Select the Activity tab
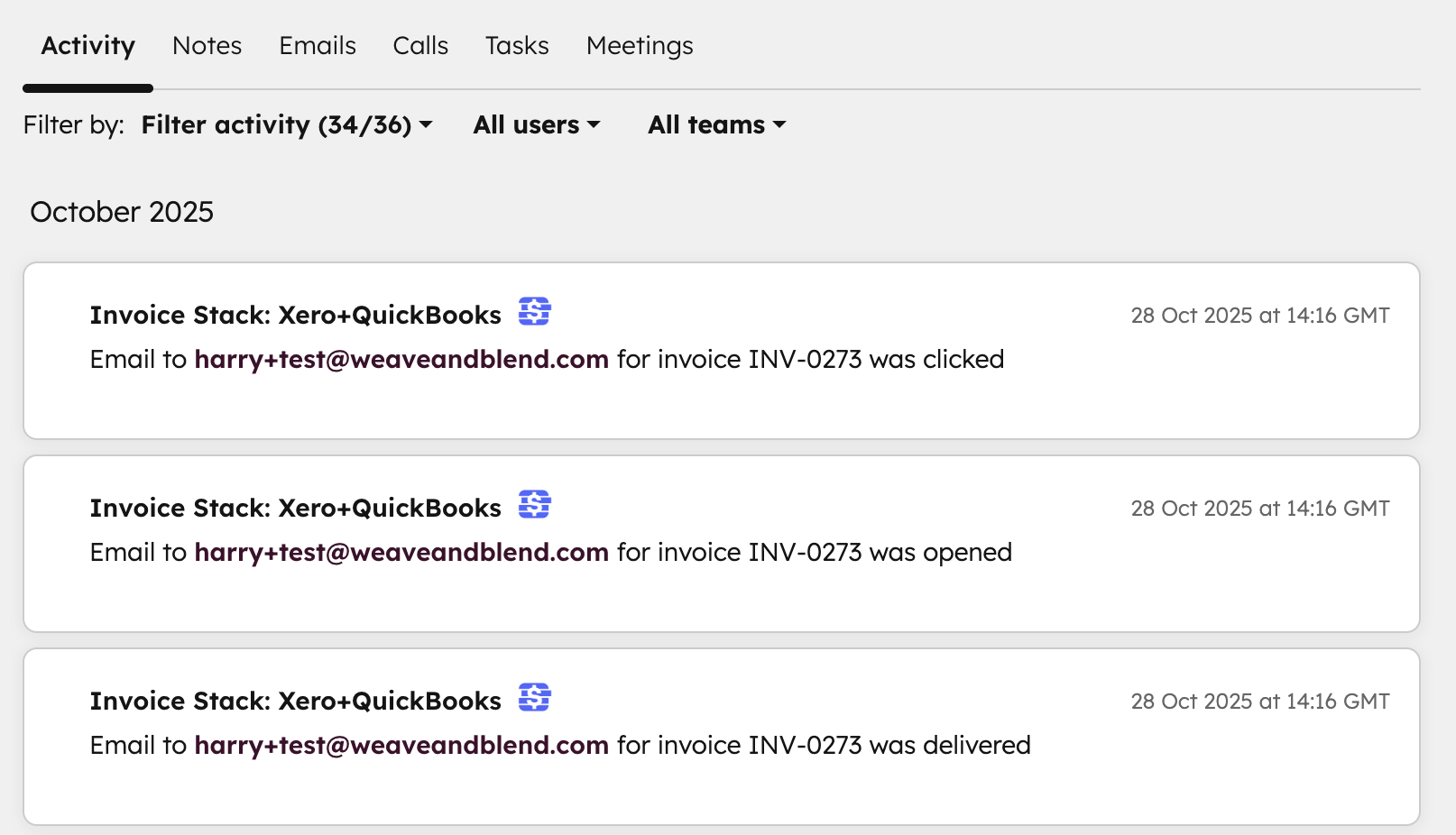1456x835 pixels. 88,46
